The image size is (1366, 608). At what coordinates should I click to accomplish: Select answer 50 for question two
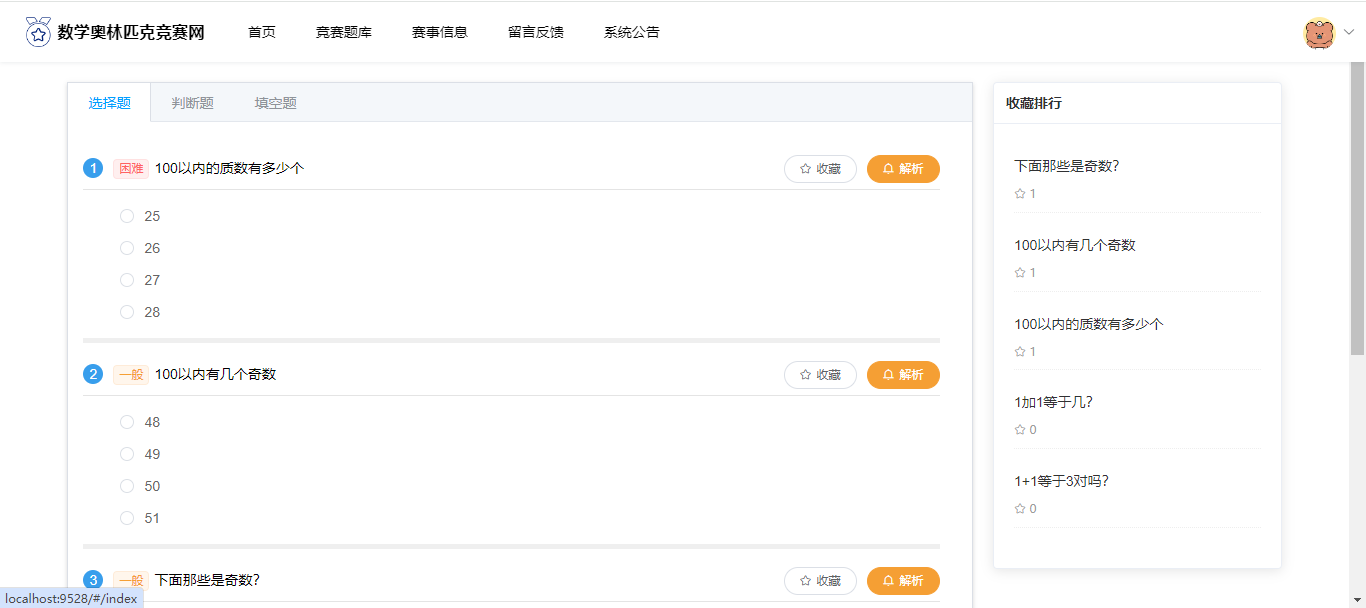127,486
